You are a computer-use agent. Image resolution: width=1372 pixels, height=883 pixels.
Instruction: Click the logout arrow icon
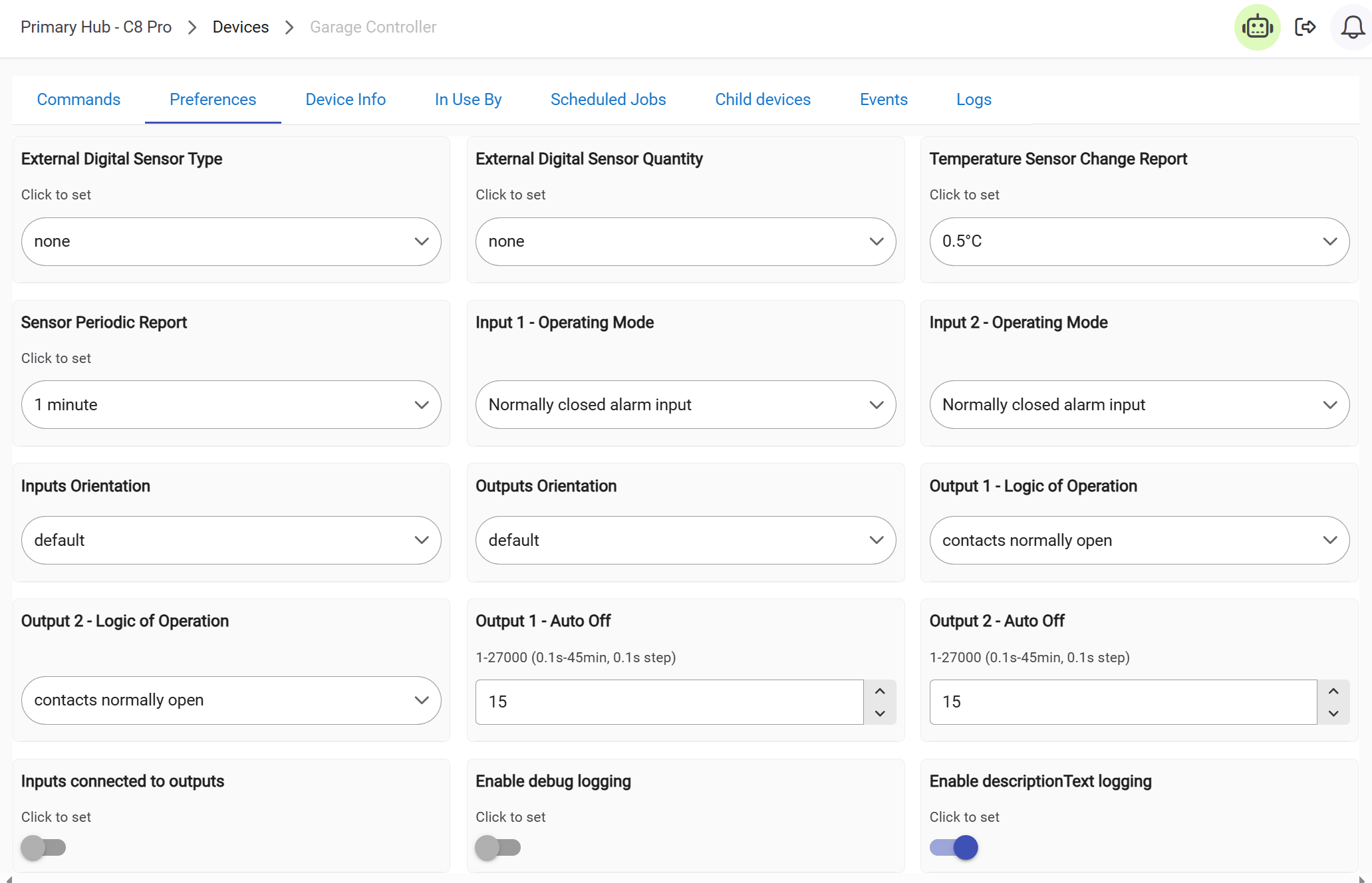(1305, 27)
